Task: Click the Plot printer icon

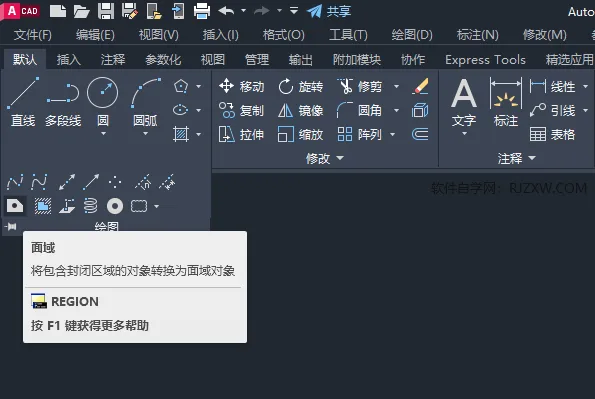Action: click(x=202, y=11)
